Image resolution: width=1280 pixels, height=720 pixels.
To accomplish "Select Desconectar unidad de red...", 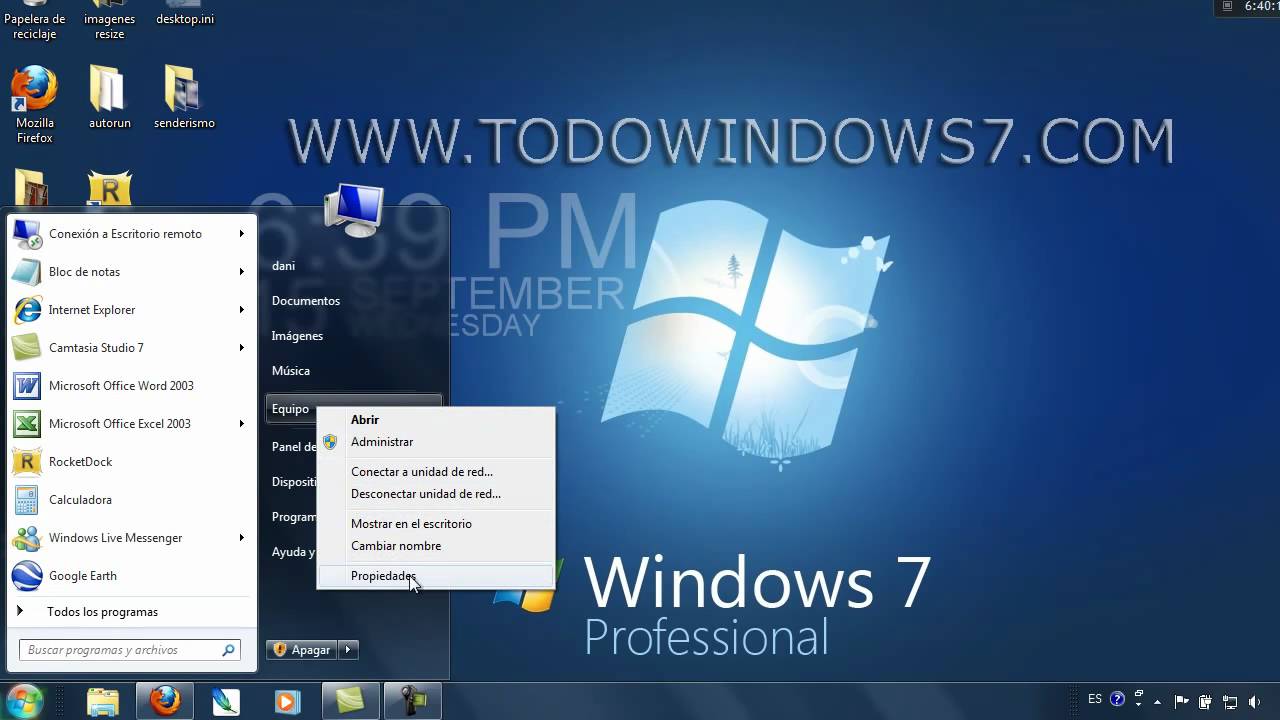I will coord(436,494).
